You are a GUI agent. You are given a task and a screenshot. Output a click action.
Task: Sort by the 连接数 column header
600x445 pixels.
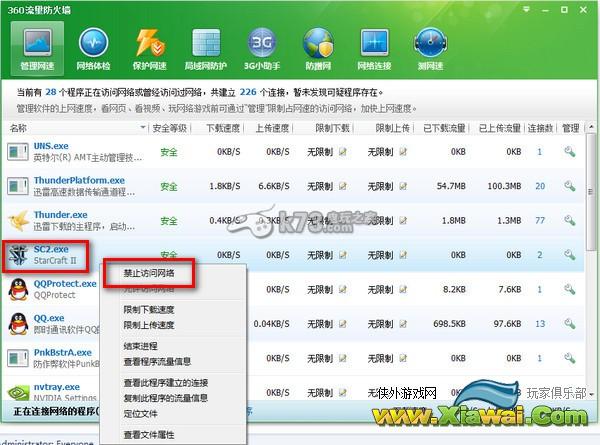click(x=540, y=128)
